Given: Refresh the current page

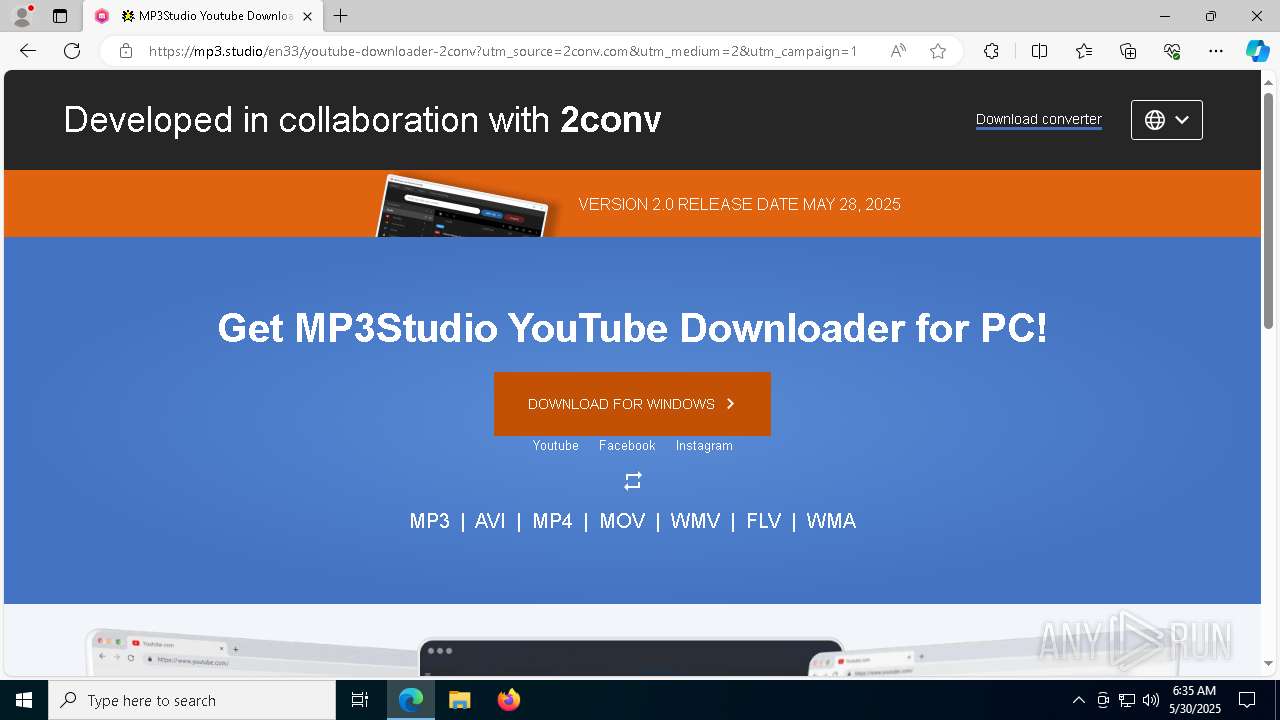Looking at the screenshot, I should pos(72,51).
